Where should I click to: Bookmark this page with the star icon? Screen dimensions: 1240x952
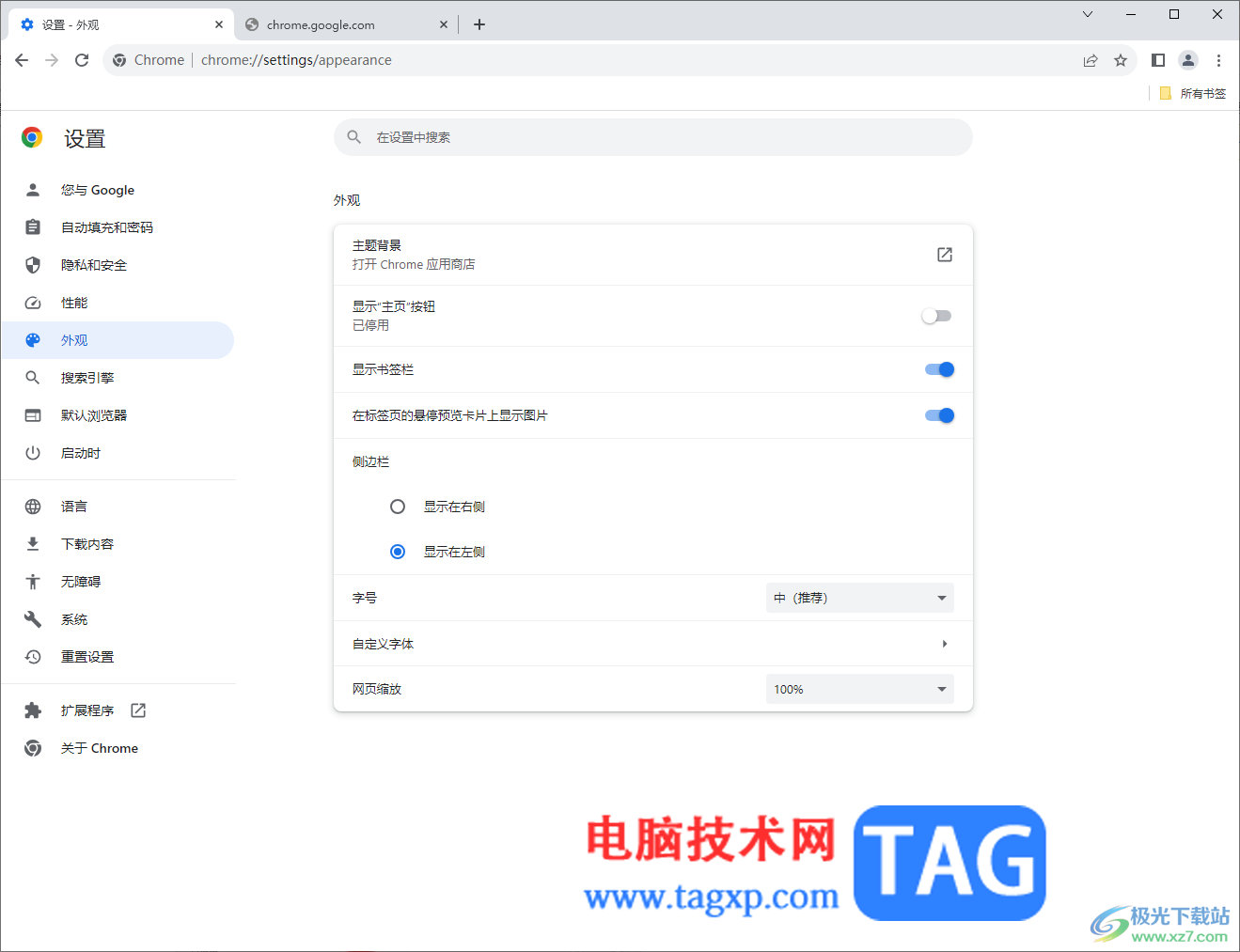1121,60
